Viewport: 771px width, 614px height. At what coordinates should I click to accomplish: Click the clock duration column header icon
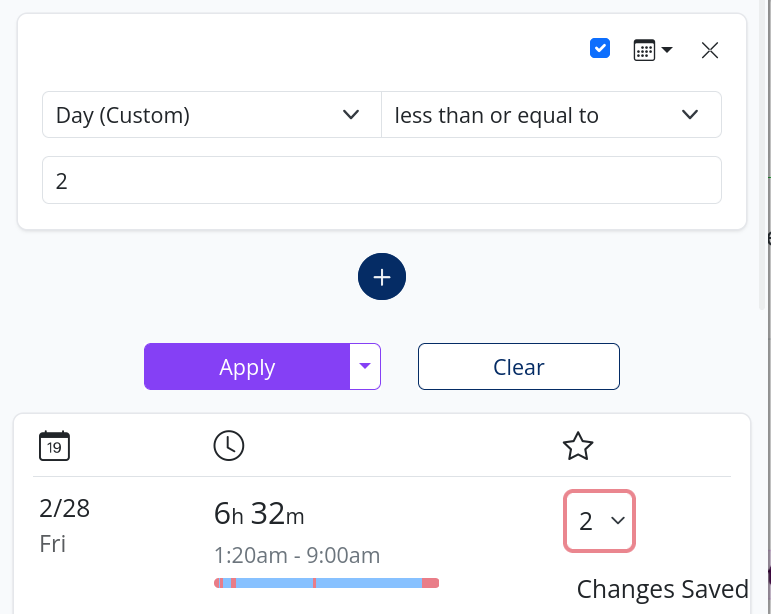click(x=229, y=446)
